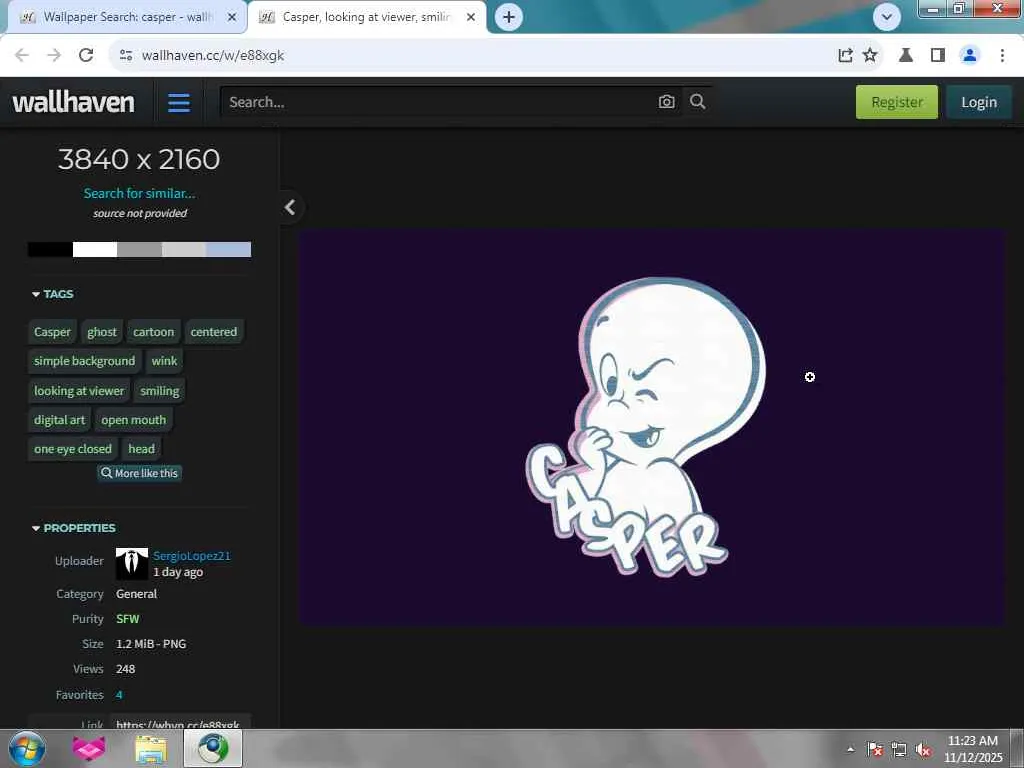Click the More like this button
1024x768 pixels.
click(x=139, y=473)
